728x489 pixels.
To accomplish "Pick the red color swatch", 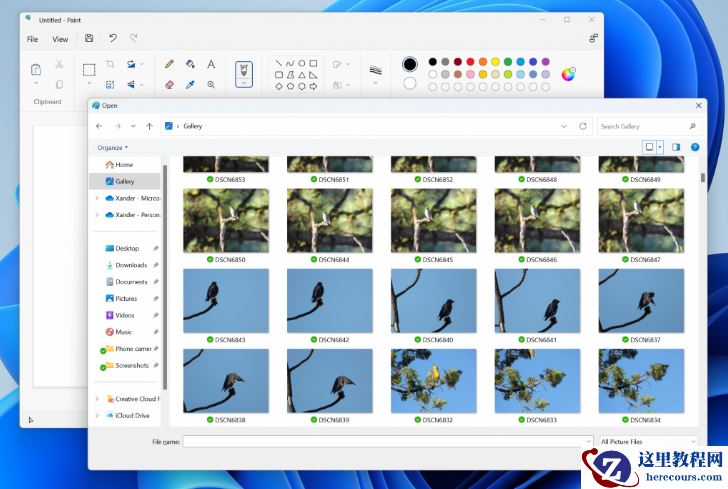I will click(470, 62).
